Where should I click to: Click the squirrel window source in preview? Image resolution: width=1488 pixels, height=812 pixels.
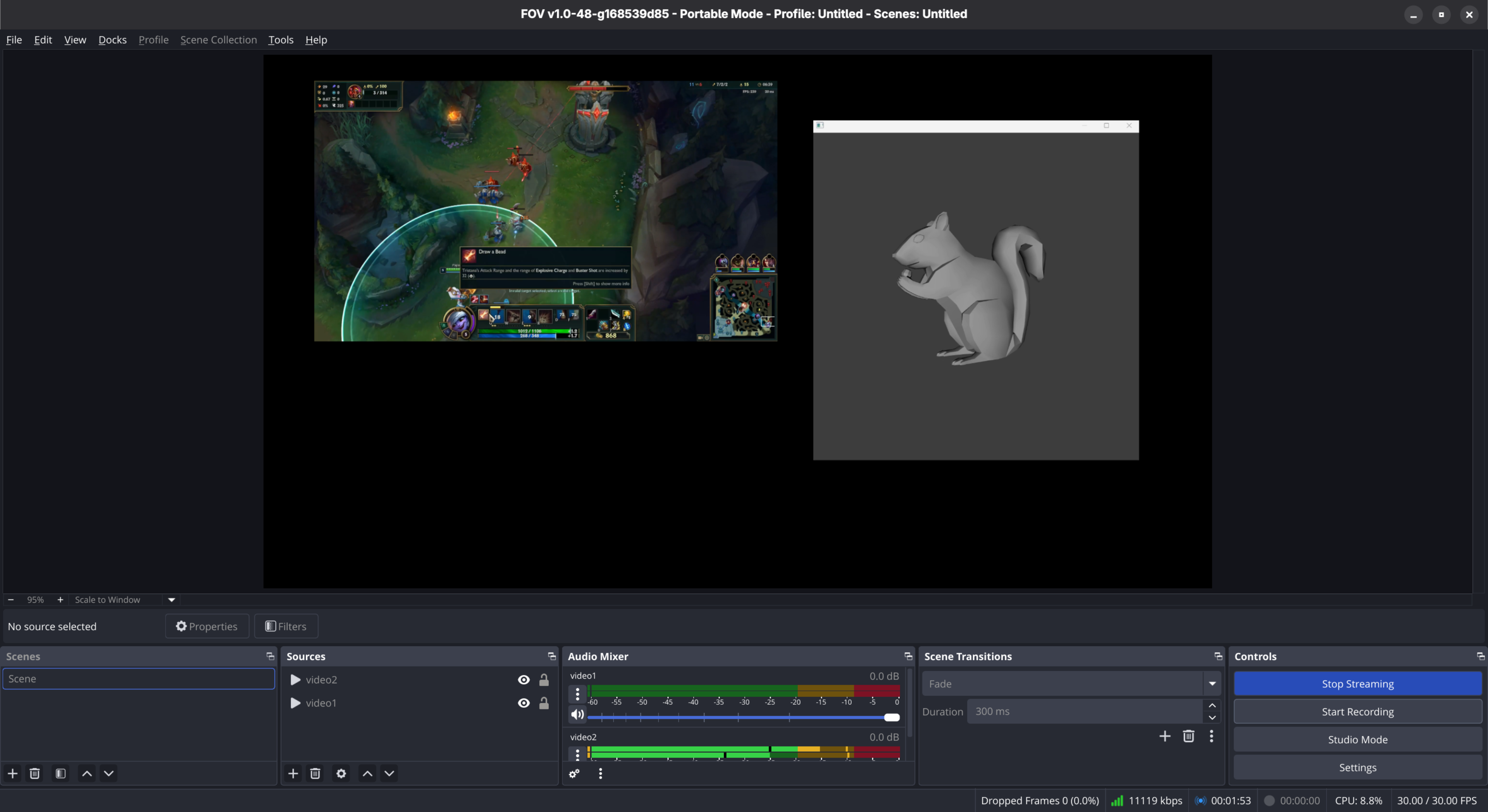click(976, 290)
